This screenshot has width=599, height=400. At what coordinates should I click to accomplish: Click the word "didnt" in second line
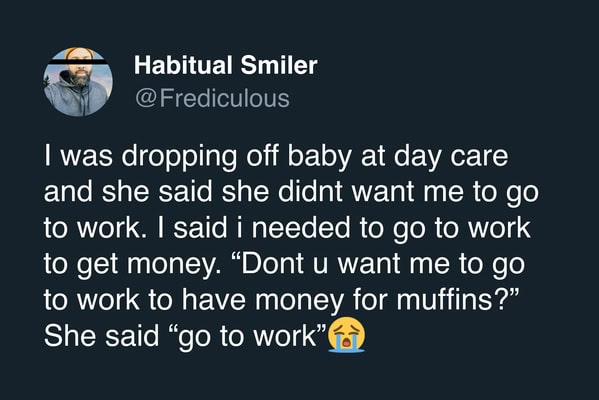pos(310,192)
